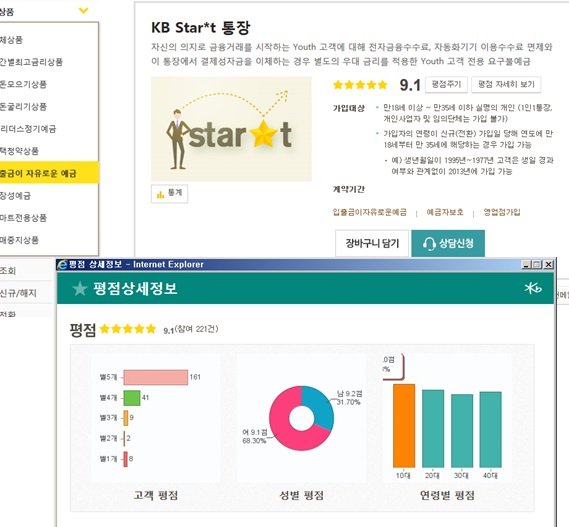Click the popup's 평점 five-star row
The height and width of the screenshot is (527, 569).
128,329
